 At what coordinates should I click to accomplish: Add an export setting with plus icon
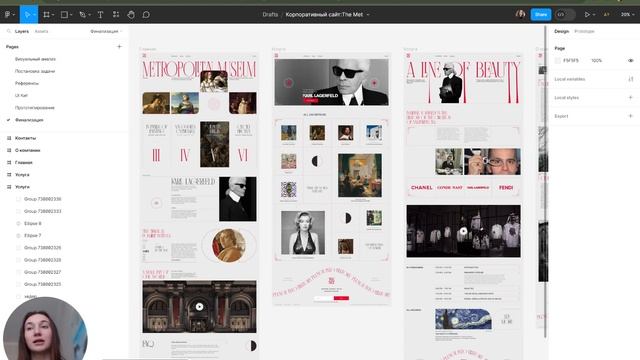[x=631, y=116]
